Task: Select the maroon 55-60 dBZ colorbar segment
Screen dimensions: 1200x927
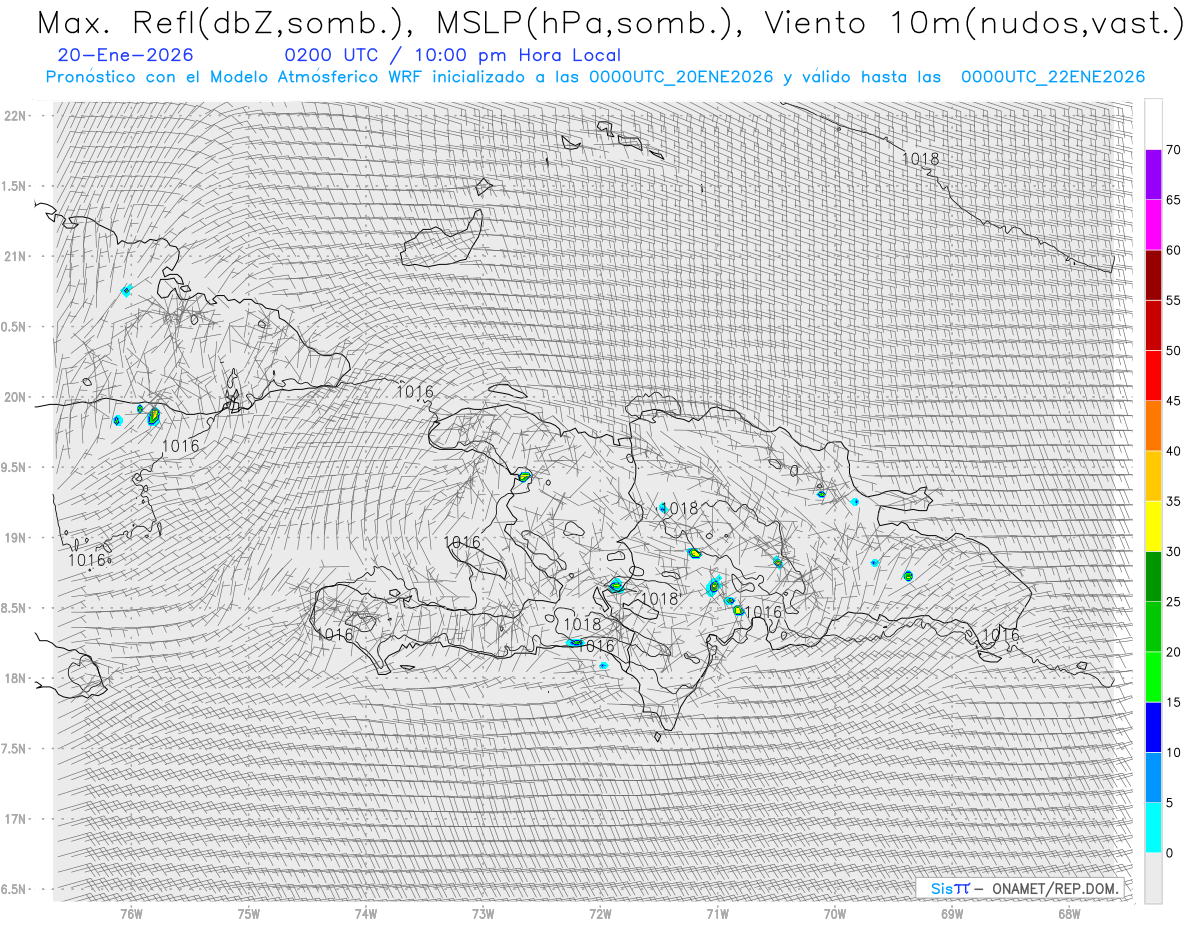Action: tap(1153, 275)
